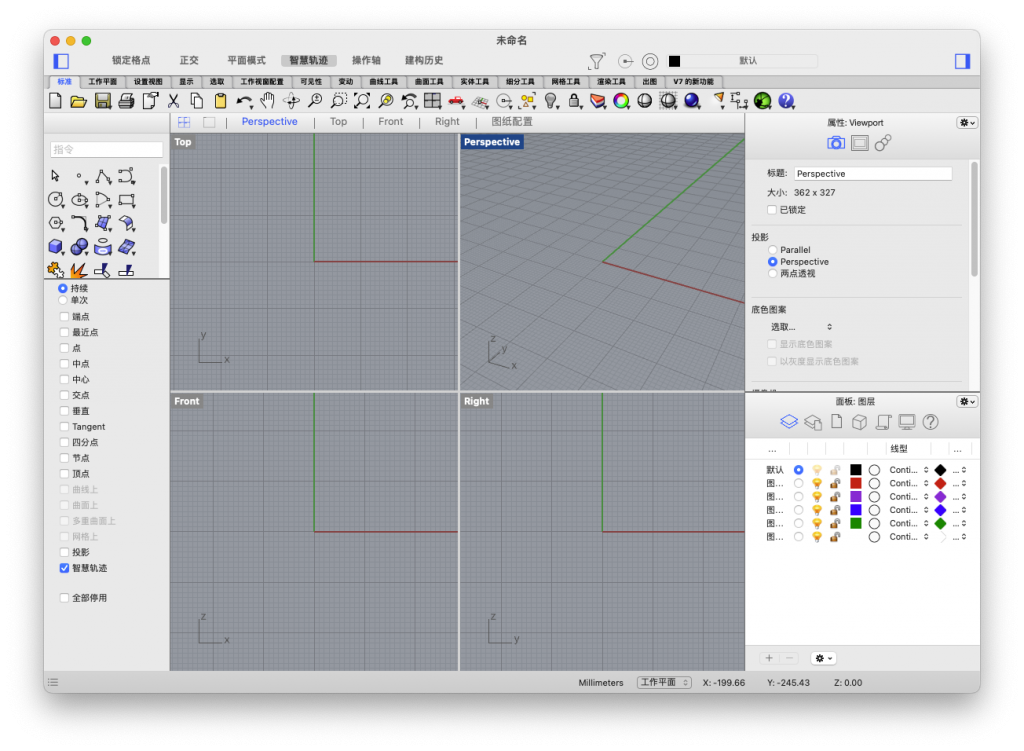Select the pointer arrow tool in left sidebar
1024x751 pixels.
[x=56, y=176]
